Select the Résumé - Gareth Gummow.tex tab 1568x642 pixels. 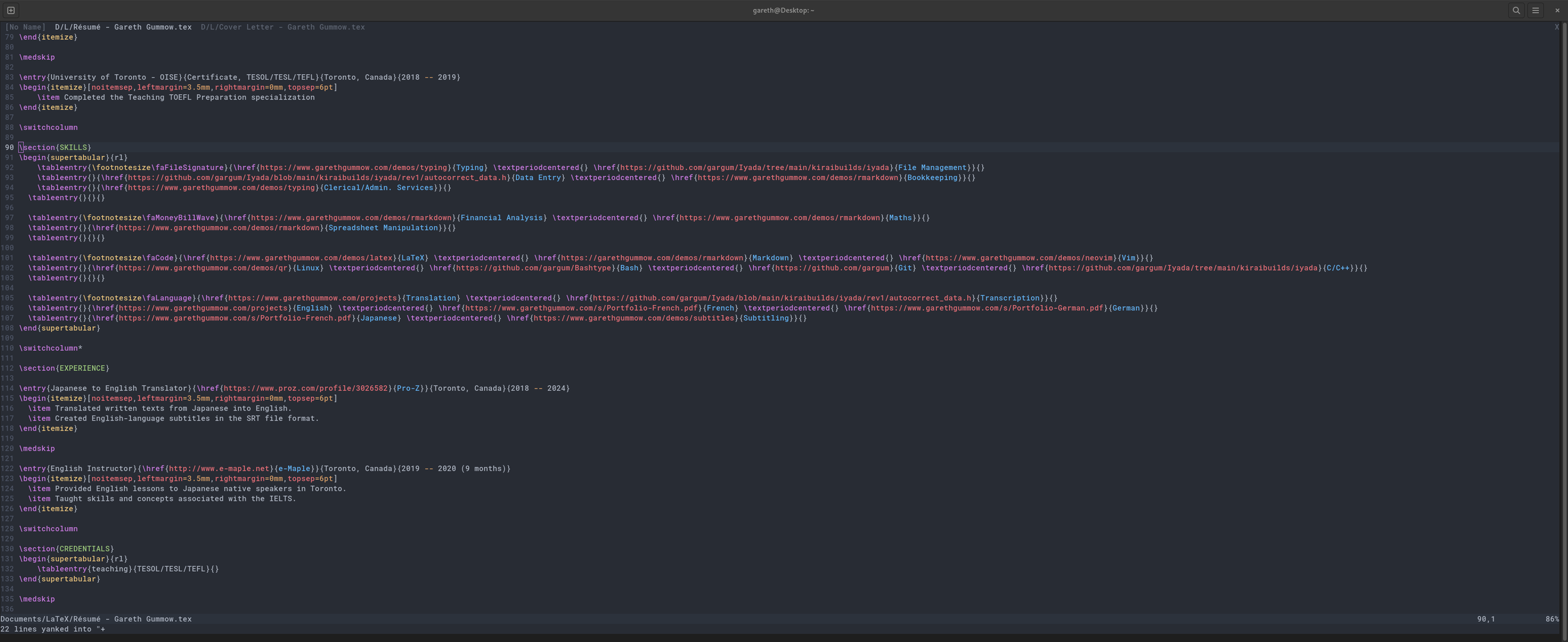tap(123, 27)
